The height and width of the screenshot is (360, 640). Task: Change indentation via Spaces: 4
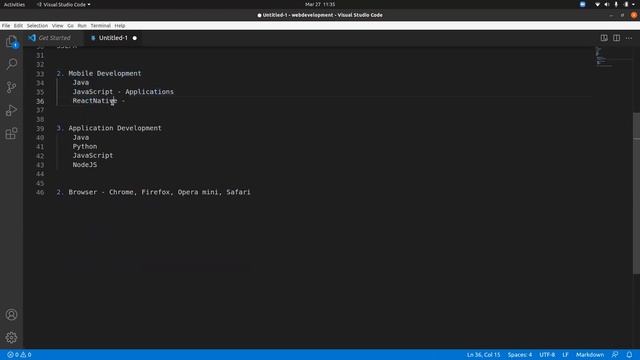coord(520,355)
